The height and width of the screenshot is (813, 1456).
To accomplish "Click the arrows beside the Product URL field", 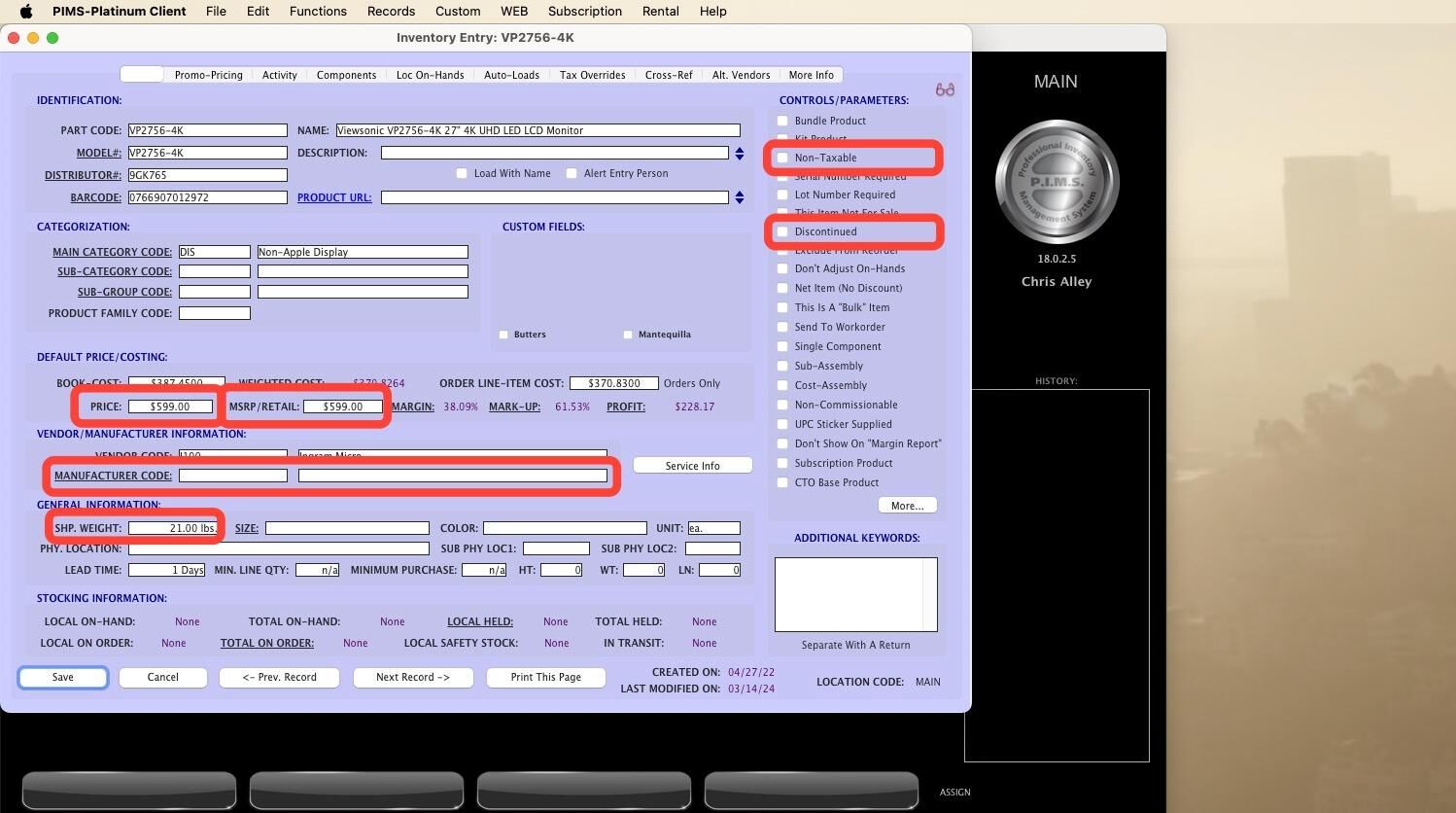I will [x=740, y=197].
